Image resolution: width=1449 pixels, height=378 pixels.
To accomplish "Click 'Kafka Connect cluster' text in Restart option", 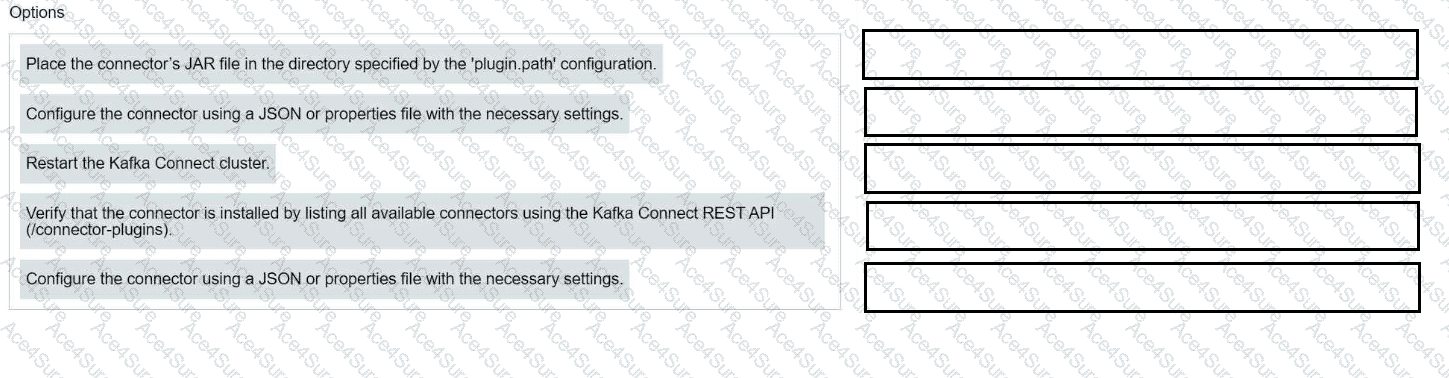I will 189,163.
